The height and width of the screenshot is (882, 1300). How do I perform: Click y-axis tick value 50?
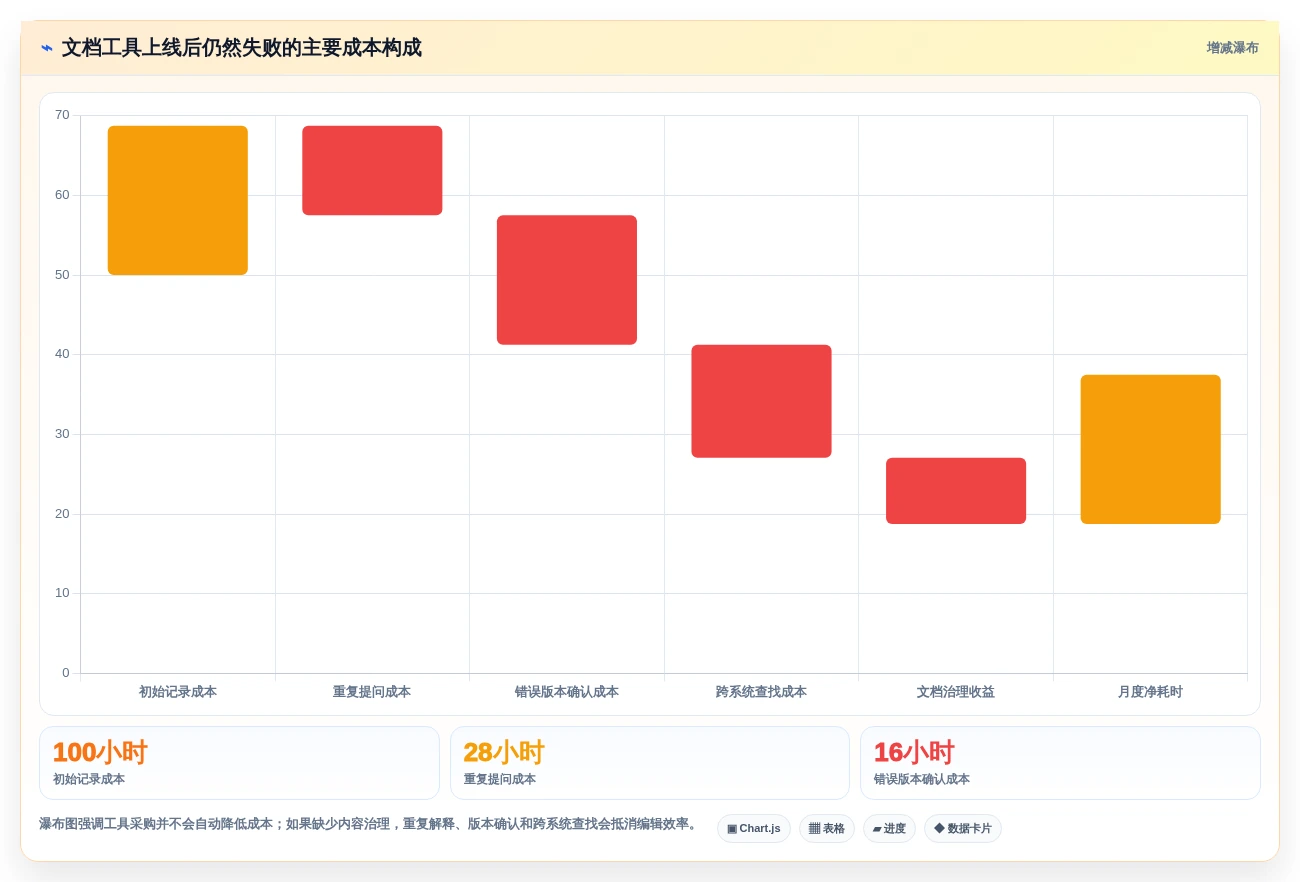click(62, 275)
